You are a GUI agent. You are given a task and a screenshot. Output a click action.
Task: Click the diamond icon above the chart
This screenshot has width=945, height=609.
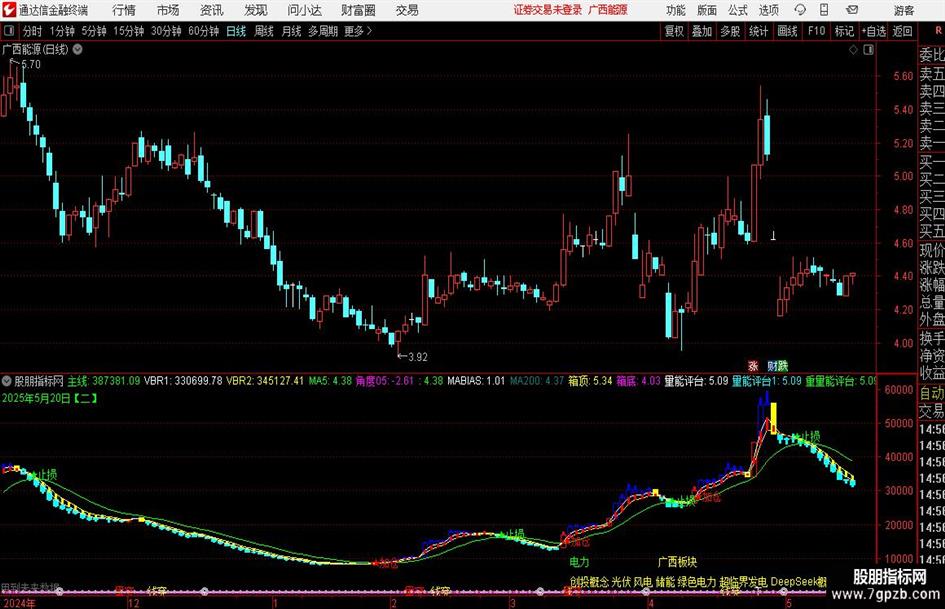tap(853, 49)
